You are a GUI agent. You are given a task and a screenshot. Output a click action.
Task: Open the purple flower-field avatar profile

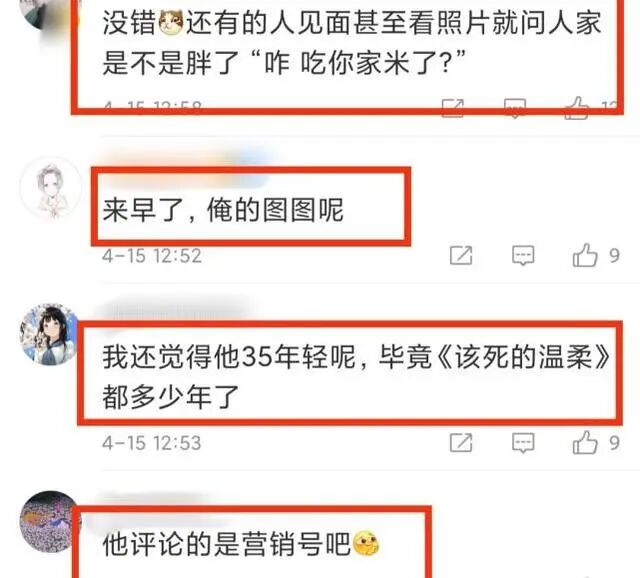click(50, 522)
